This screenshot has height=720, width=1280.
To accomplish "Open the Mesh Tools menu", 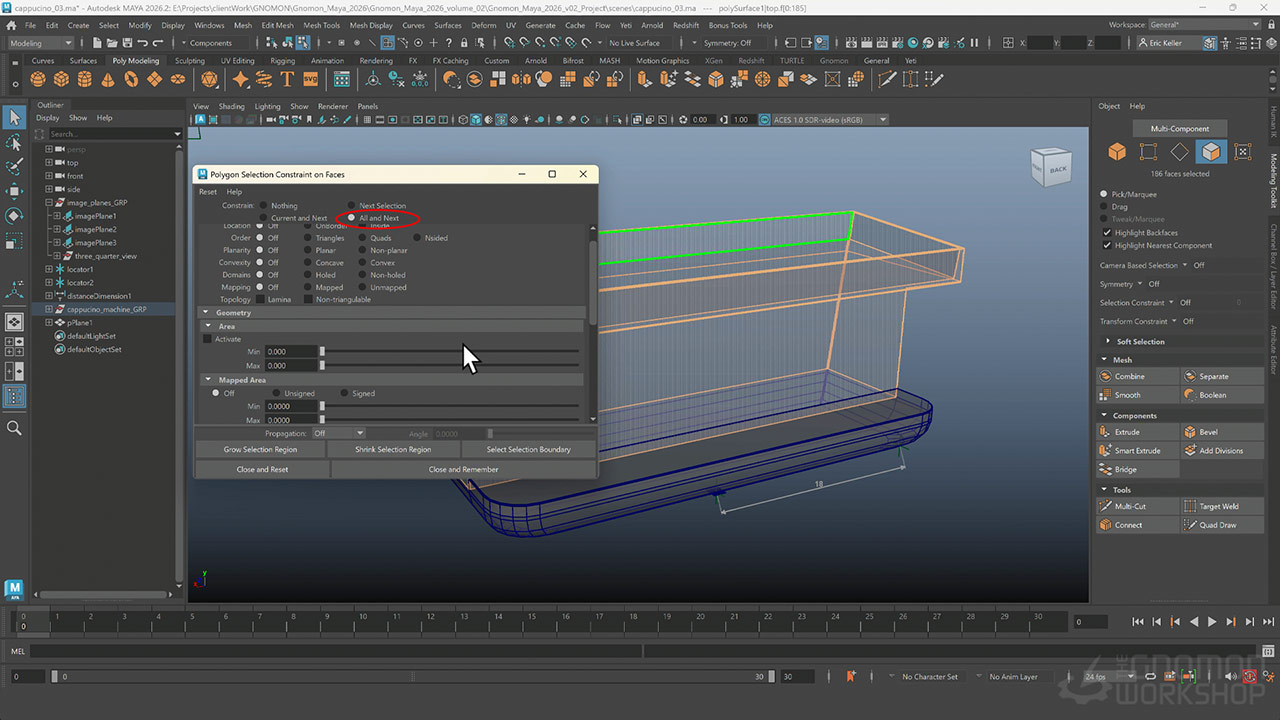I will [321, 25].
